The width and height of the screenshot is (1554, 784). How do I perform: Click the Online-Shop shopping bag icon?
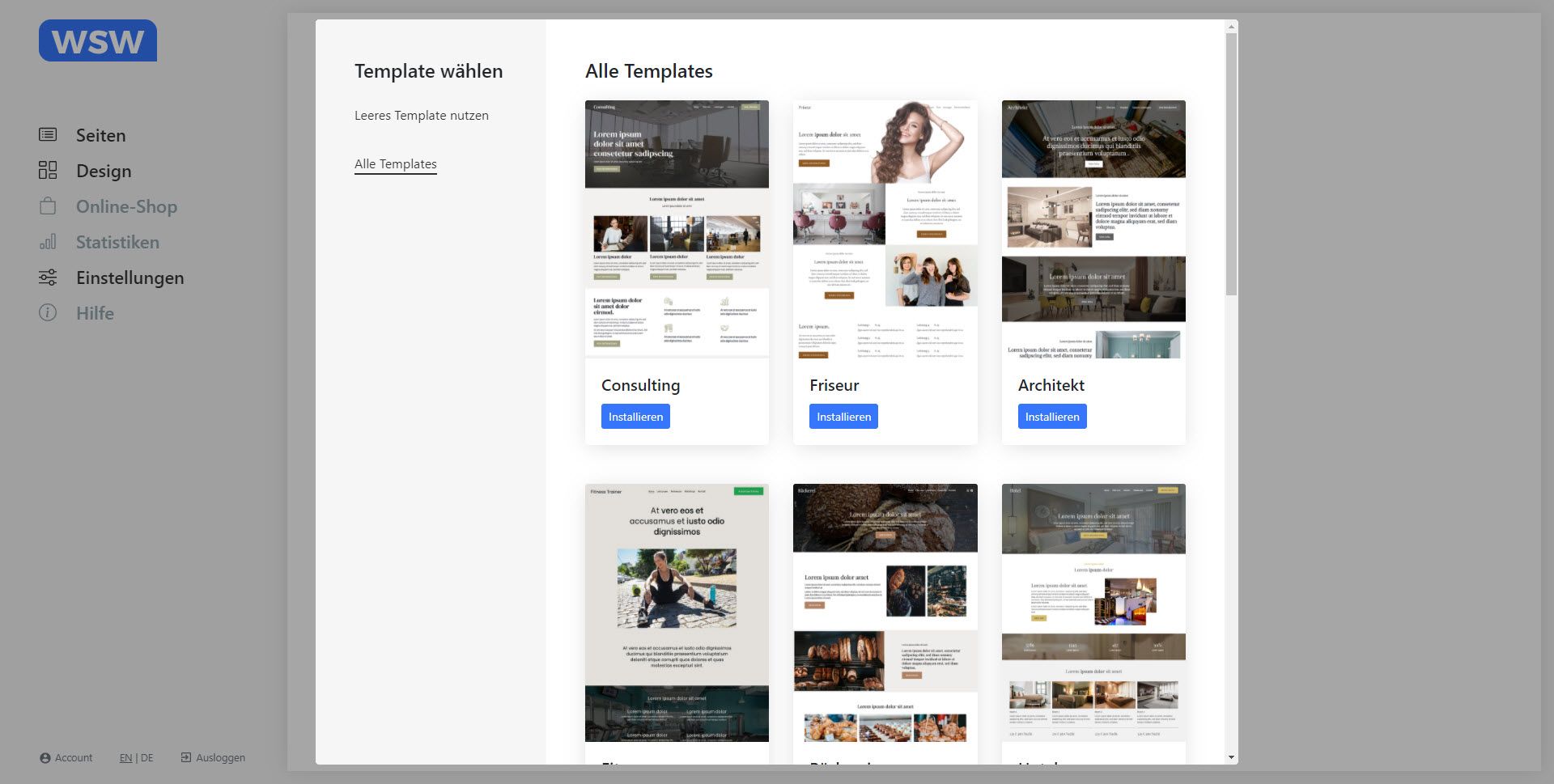click(x=48, y=206)
